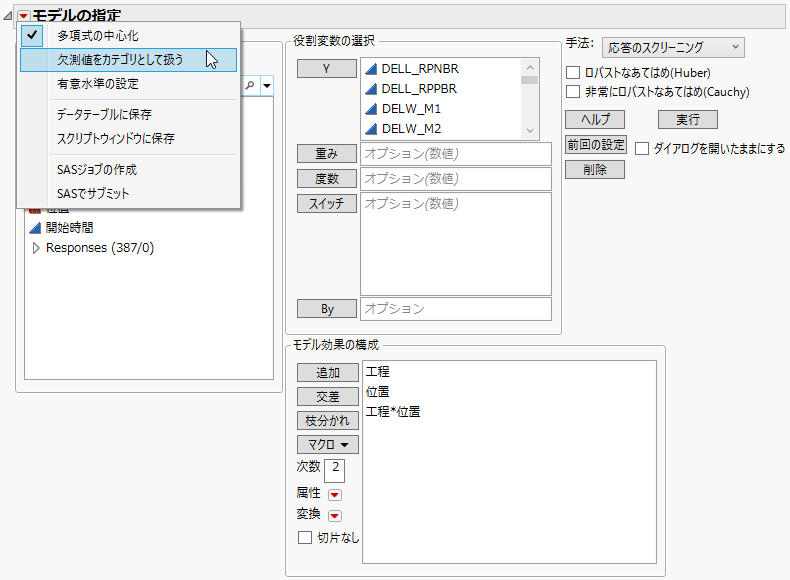Click the 追加 button
The image size is (790, 580).
point(327,373)
